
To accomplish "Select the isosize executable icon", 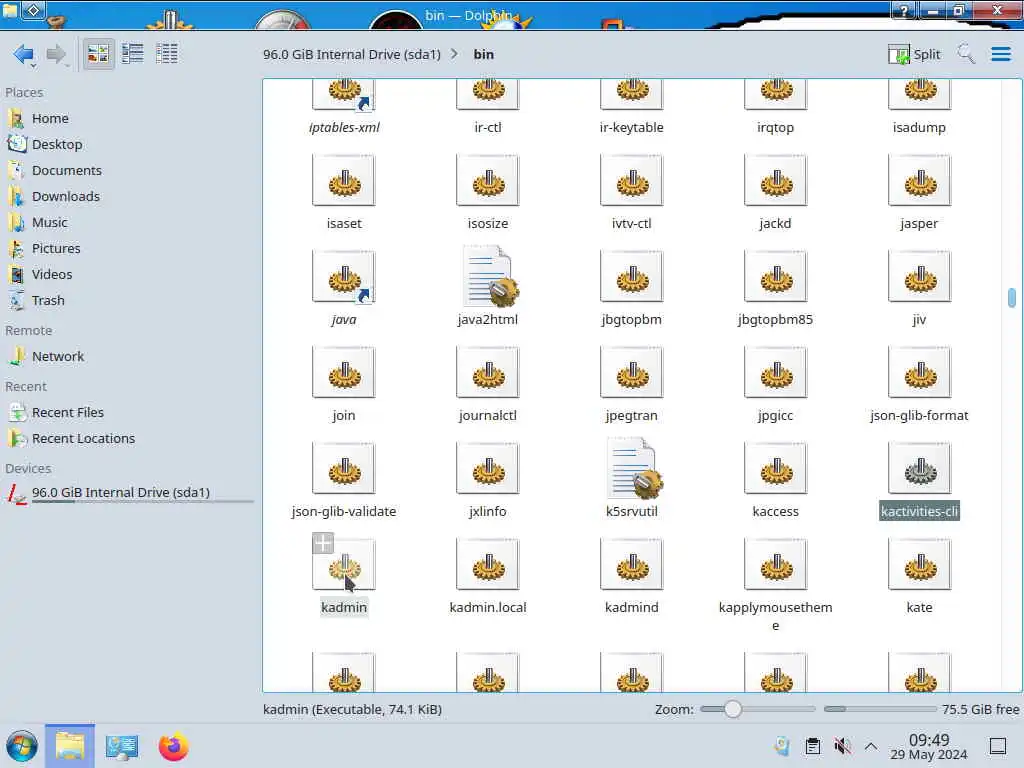I will tap(488, 181).
